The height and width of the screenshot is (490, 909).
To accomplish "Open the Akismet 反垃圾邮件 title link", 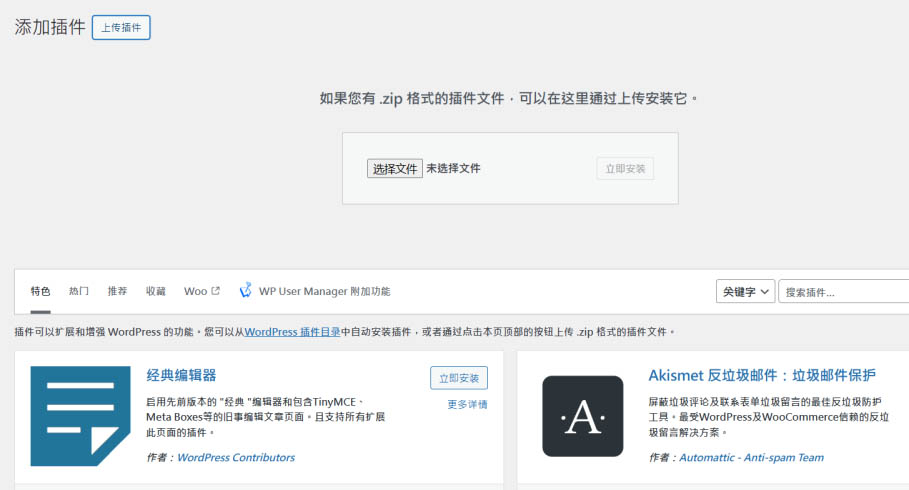I will (x=762, y=375).
